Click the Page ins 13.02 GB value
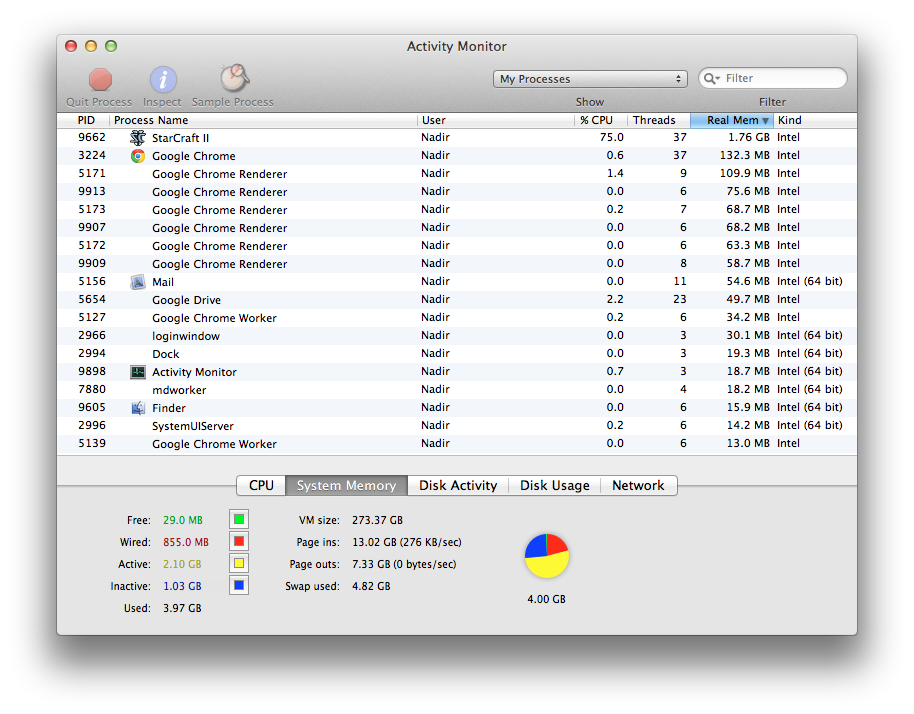 pos(407,542)
